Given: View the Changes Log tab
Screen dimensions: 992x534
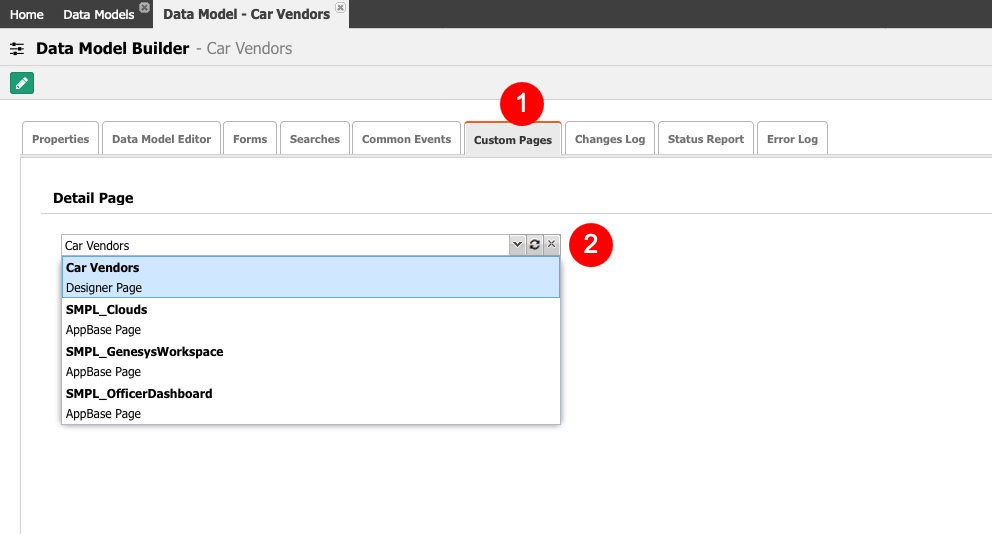Looking at the screenshot, I should 610,139.
